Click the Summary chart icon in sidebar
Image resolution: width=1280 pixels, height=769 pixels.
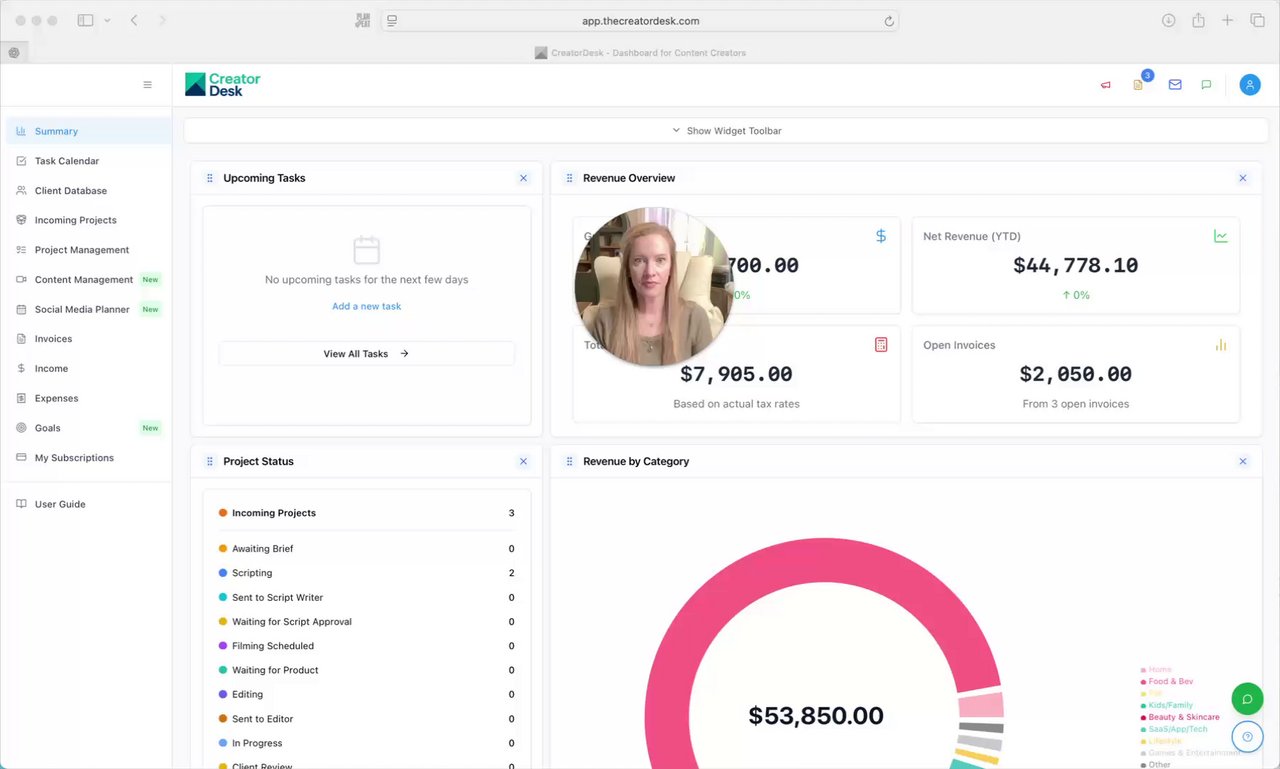pyautogui.click(x=21, y=131)
